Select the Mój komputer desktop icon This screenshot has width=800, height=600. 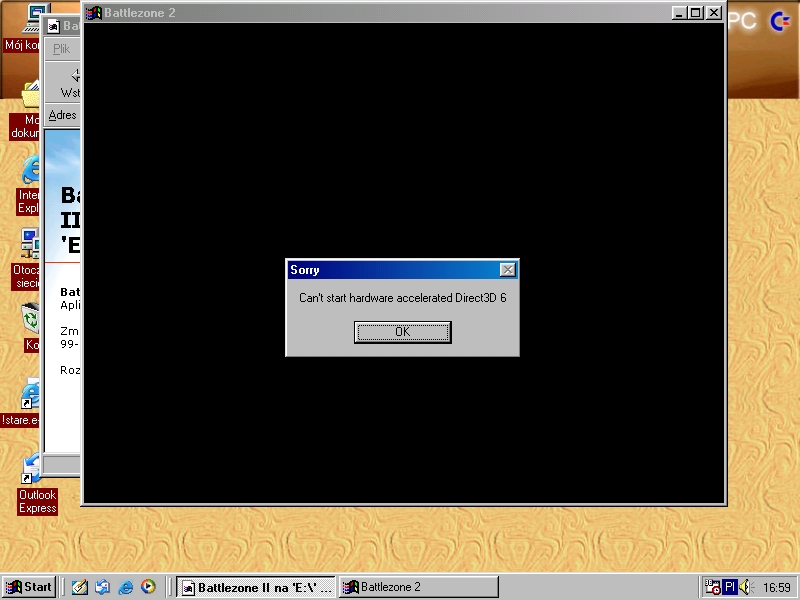pos(22,28)
